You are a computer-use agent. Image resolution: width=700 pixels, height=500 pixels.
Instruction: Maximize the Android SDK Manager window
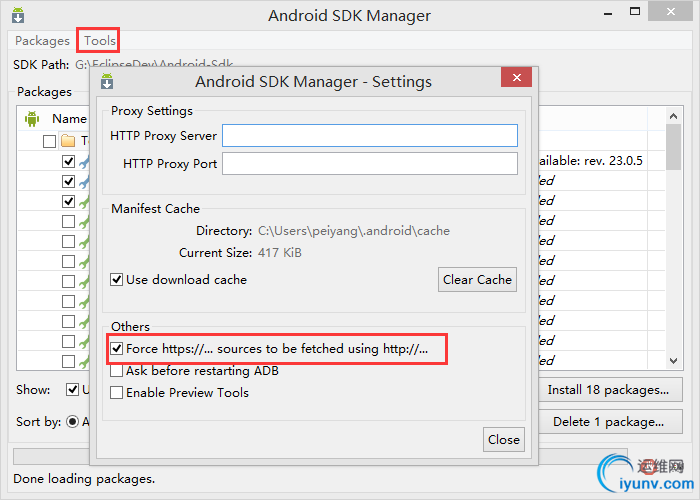635,12
